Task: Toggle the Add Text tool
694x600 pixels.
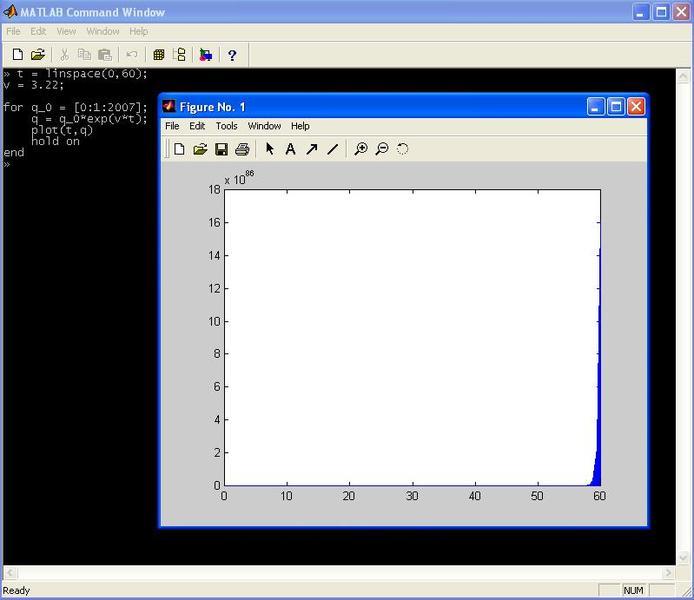Action: pos(290,149)
